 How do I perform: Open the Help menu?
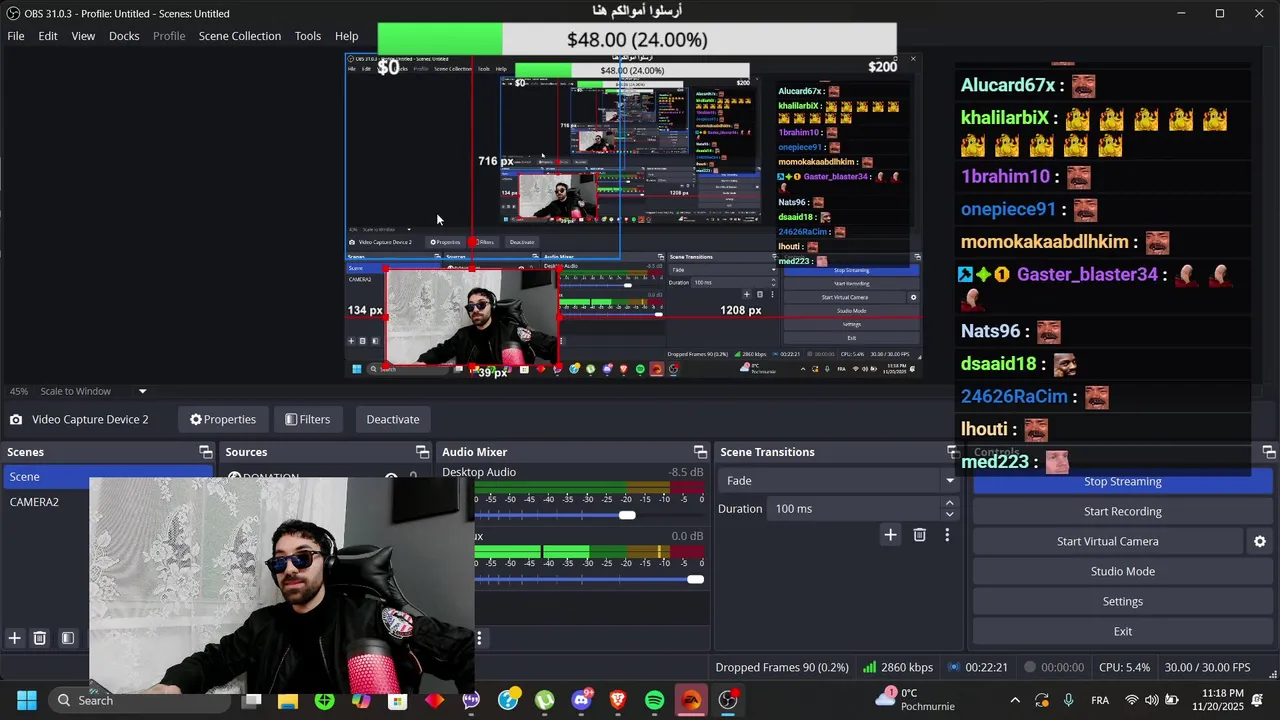coord(346,36)
